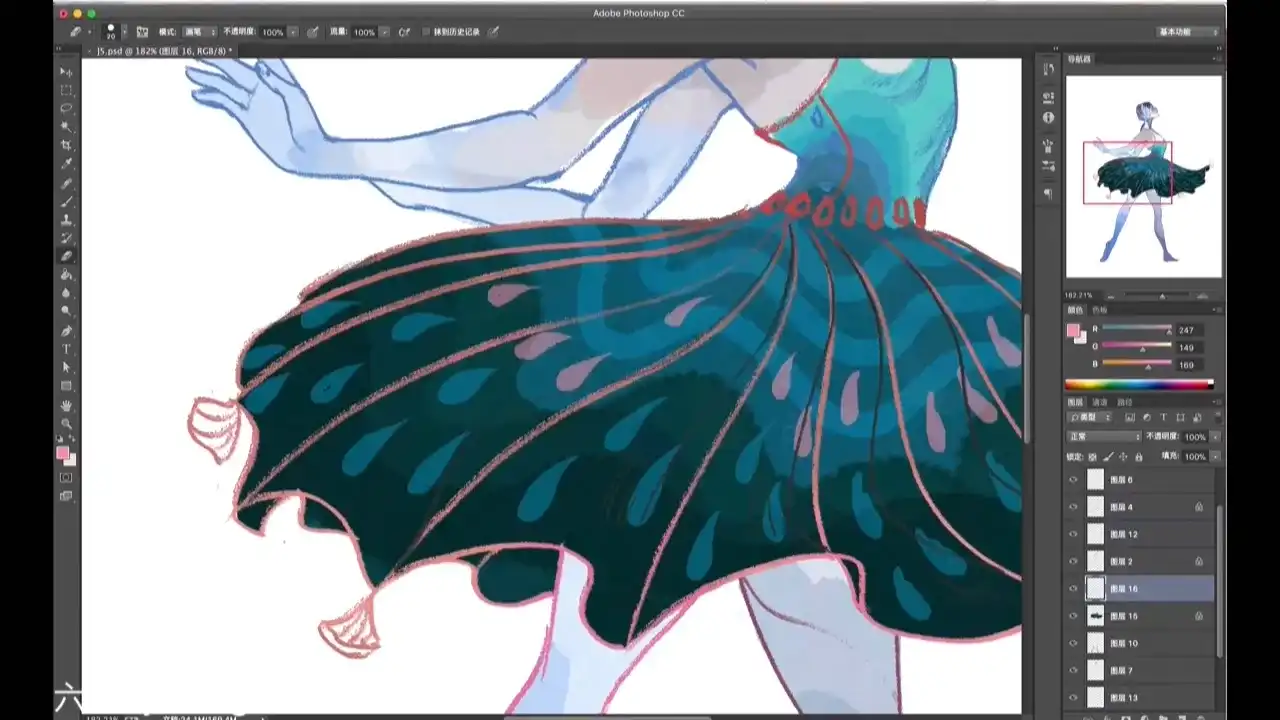1280x720 pixels.
Task: Select the Paint Bucket tool
Action: (x=67, y=274)
